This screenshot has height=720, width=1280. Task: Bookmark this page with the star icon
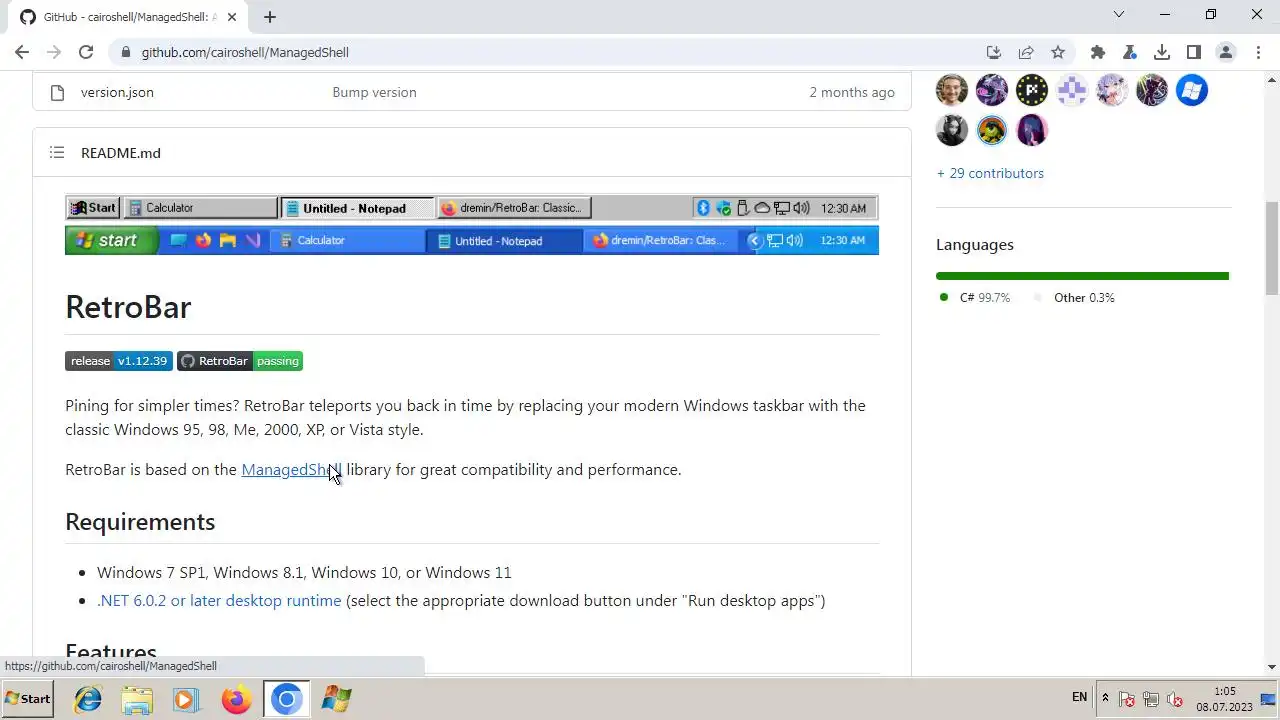[x=1058, y=52]
